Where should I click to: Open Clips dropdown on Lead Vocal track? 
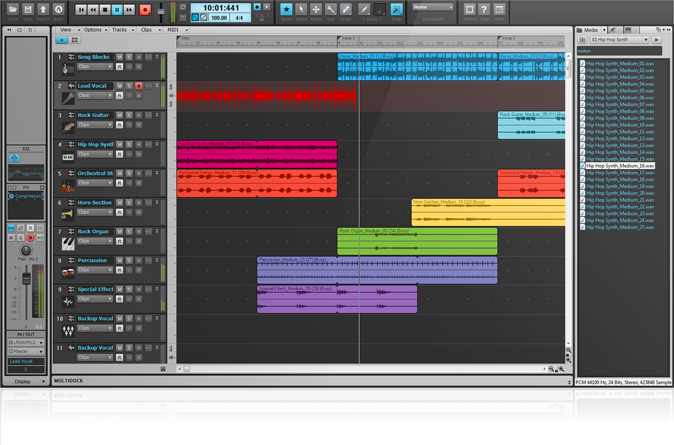point(95,95)
